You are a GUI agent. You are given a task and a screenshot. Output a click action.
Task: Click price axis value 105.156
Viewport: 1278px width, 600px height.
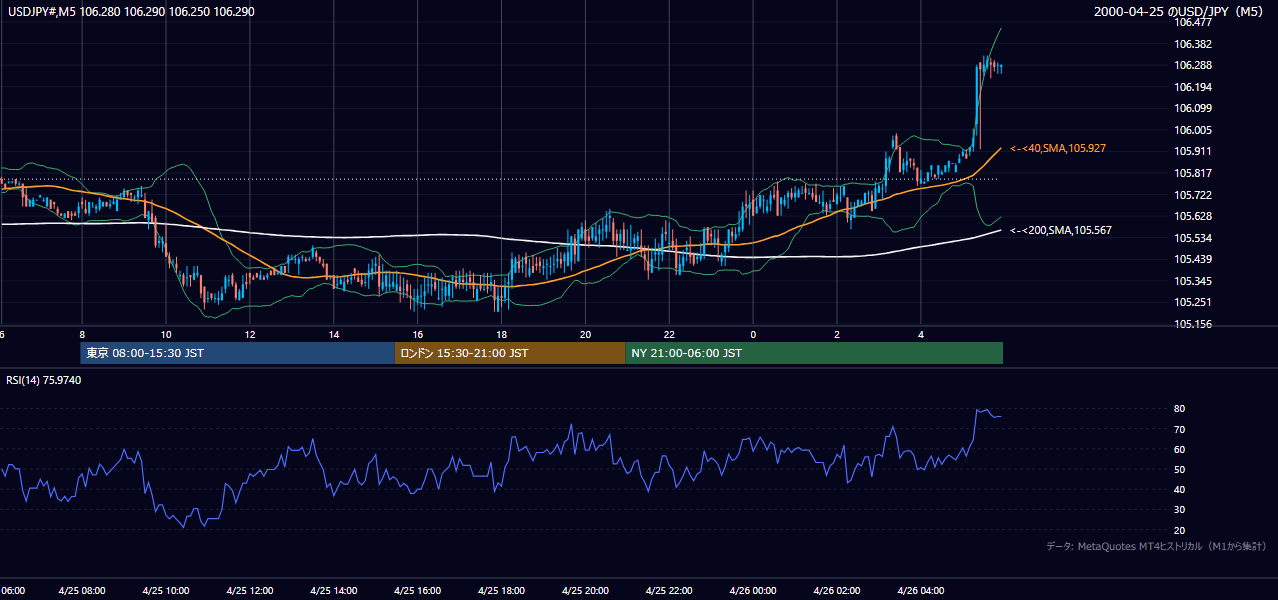click(1192, 324)
